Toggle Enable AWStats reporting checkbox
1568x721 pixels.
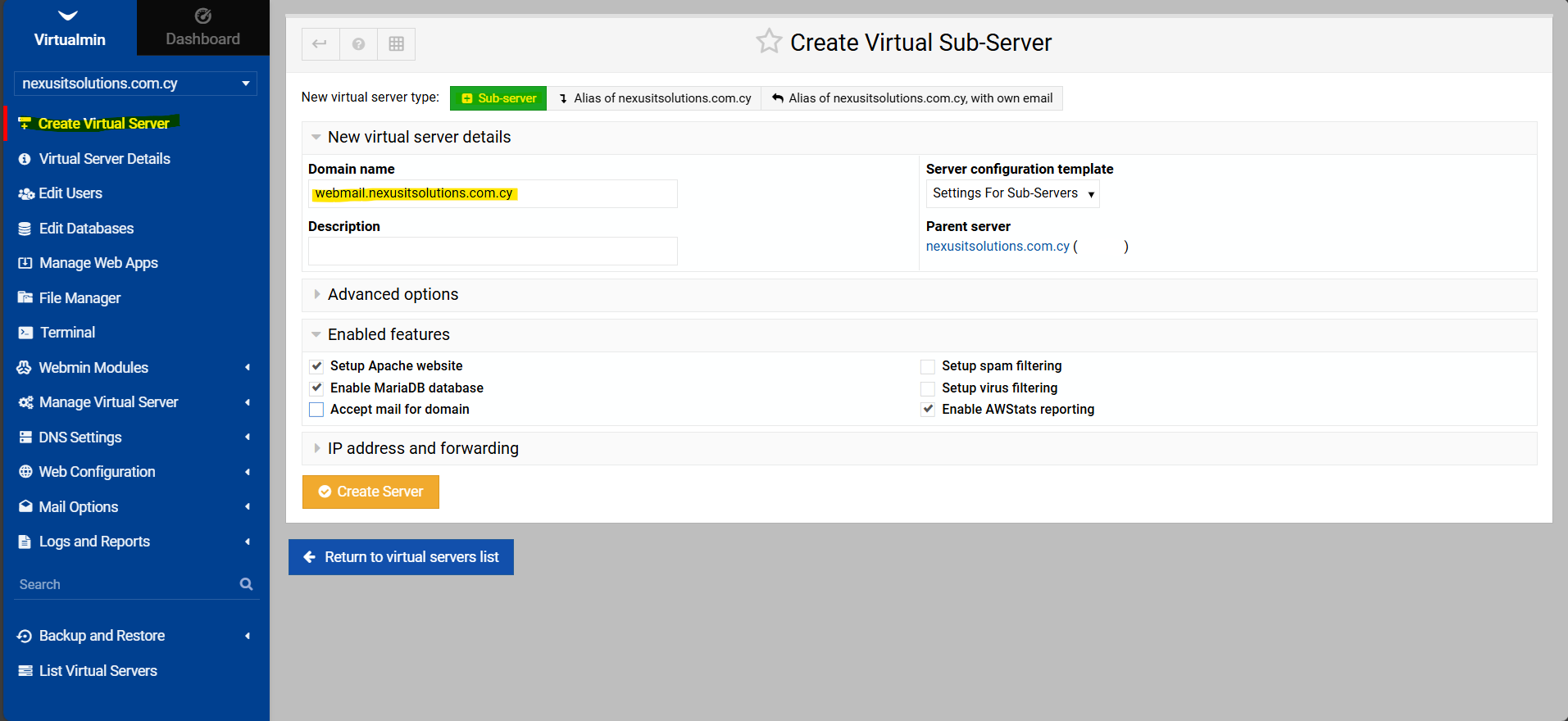pyautogui.click(x=928, y=410)
